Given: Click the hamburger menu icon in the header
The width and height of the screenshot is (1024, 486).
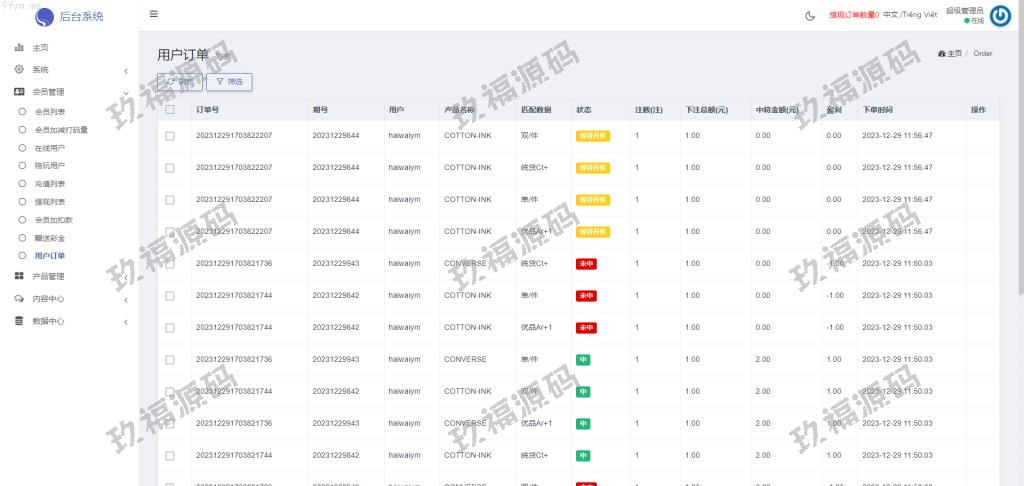Looking at the screenshot, I should point(153,14).
